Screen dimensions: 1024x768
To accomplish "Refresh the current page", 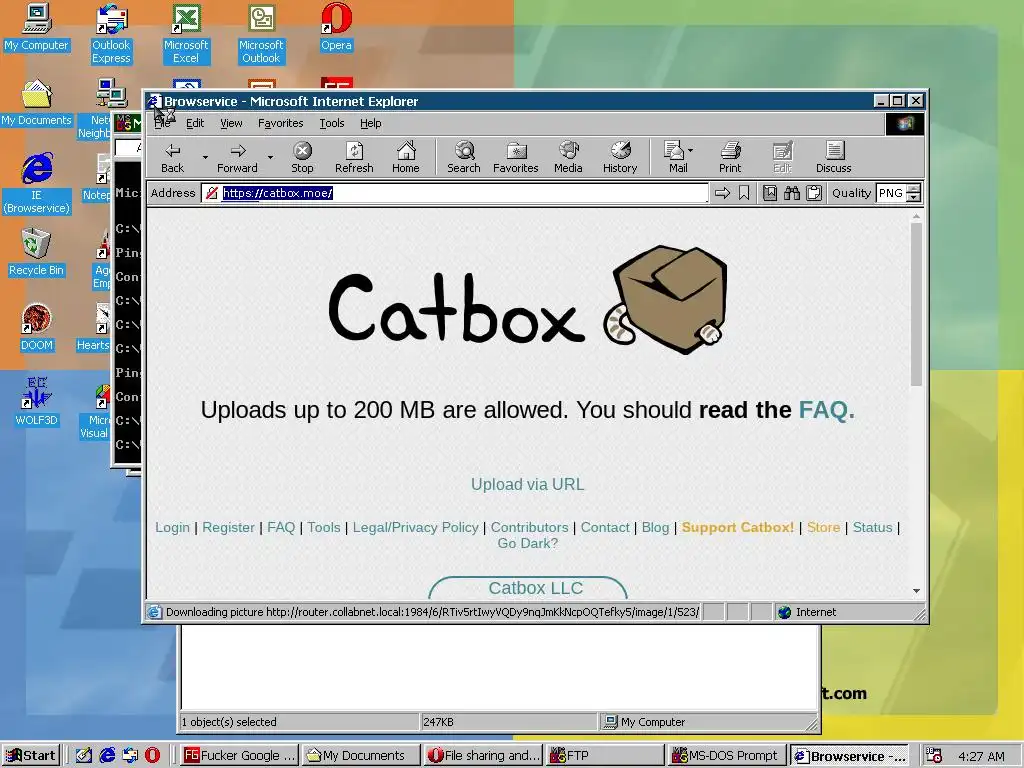I will point(354,158).
